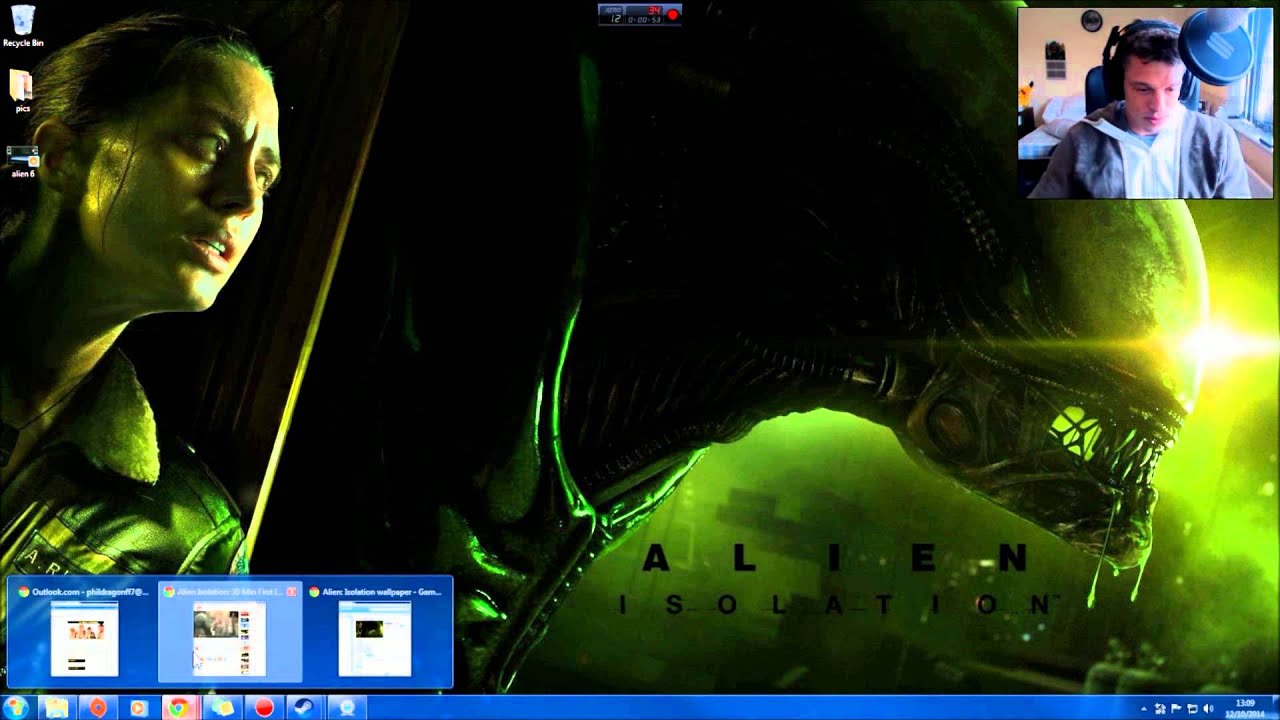Open the media player taskbar icon

(x=139, y=708)
